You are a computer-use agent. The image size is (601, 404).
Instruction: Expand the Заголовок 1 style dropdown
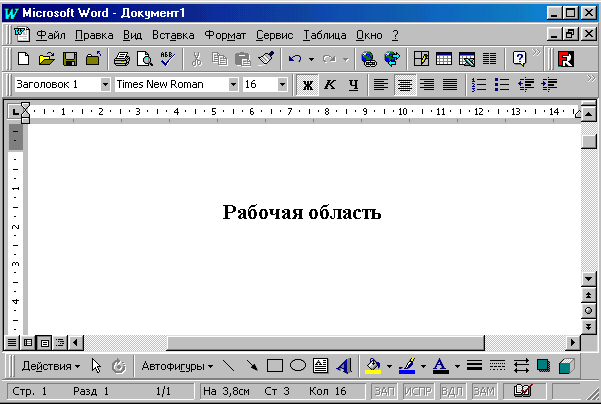[105, 84]
